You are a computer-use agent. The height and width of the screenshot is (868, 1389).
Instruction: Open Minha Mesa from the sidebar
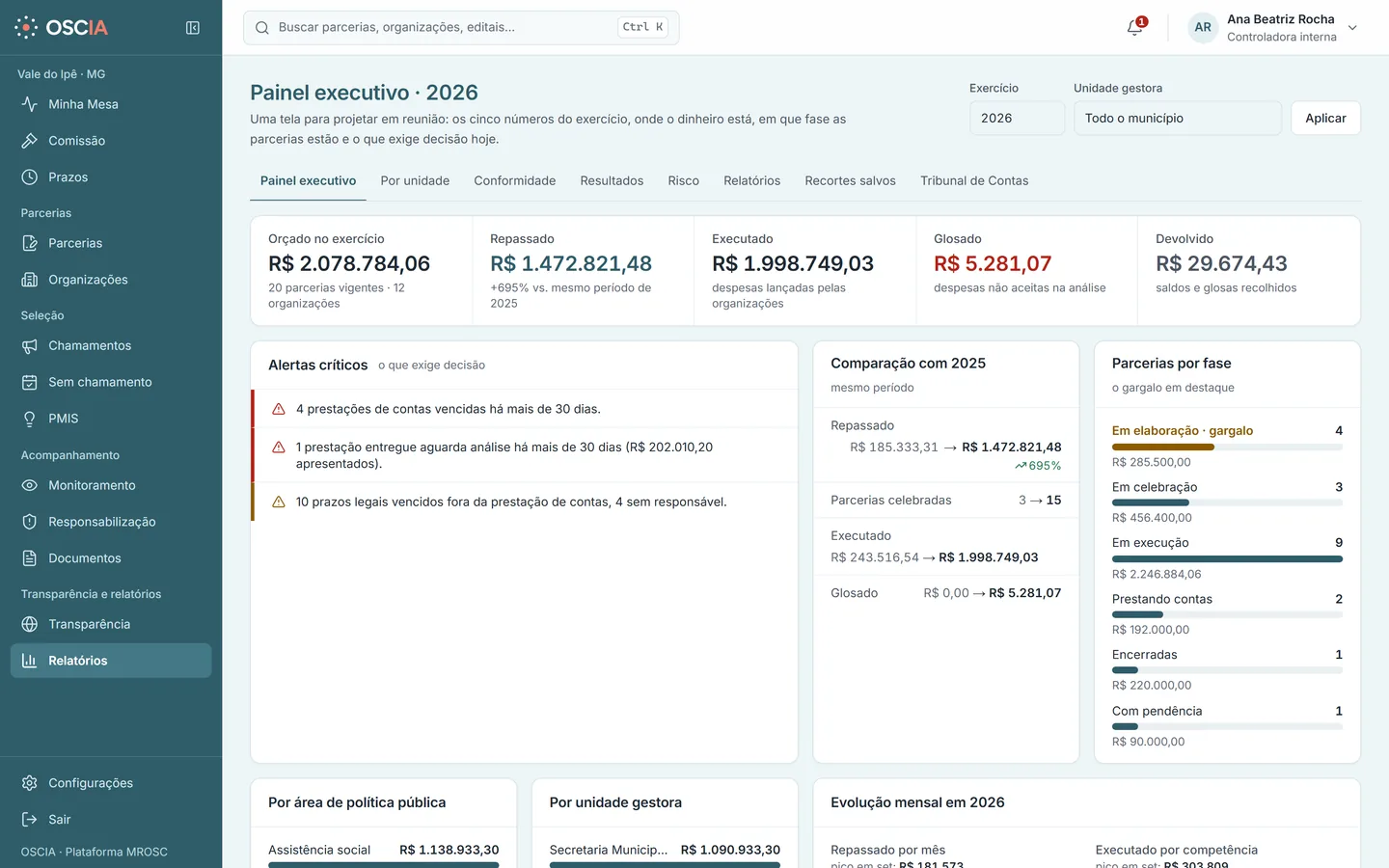[x=111, y=104]
